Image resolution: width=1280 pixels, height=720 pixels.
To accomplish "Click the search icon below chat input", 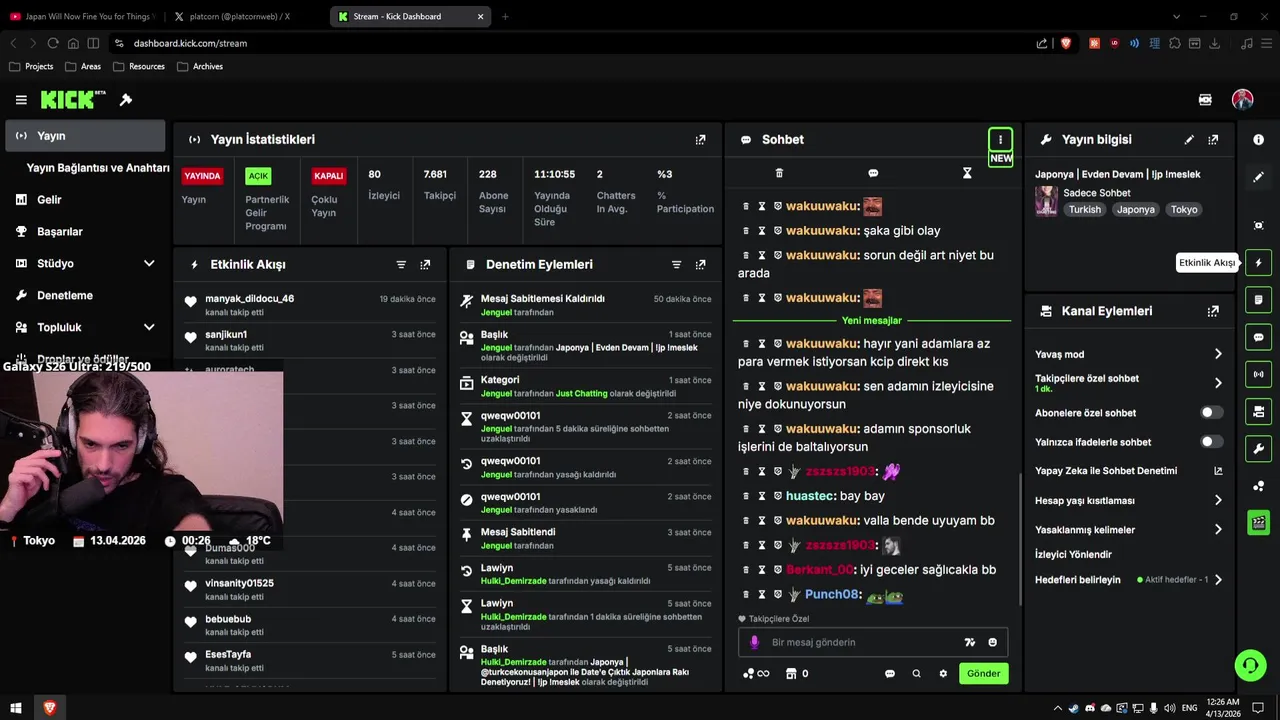I will tap(916, 674).
